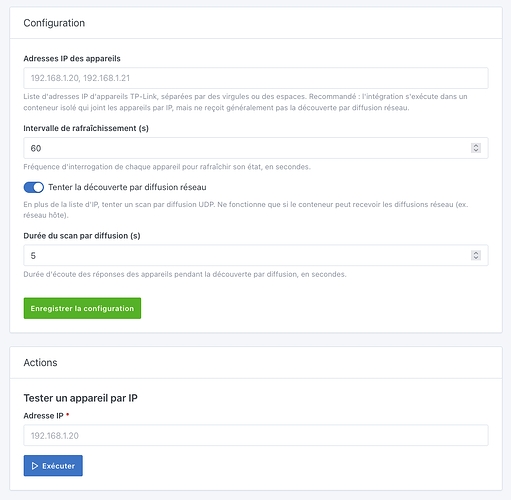Click the Actions section header
Image resolution: width=511 pixels, height=500 pixels.
40,363
